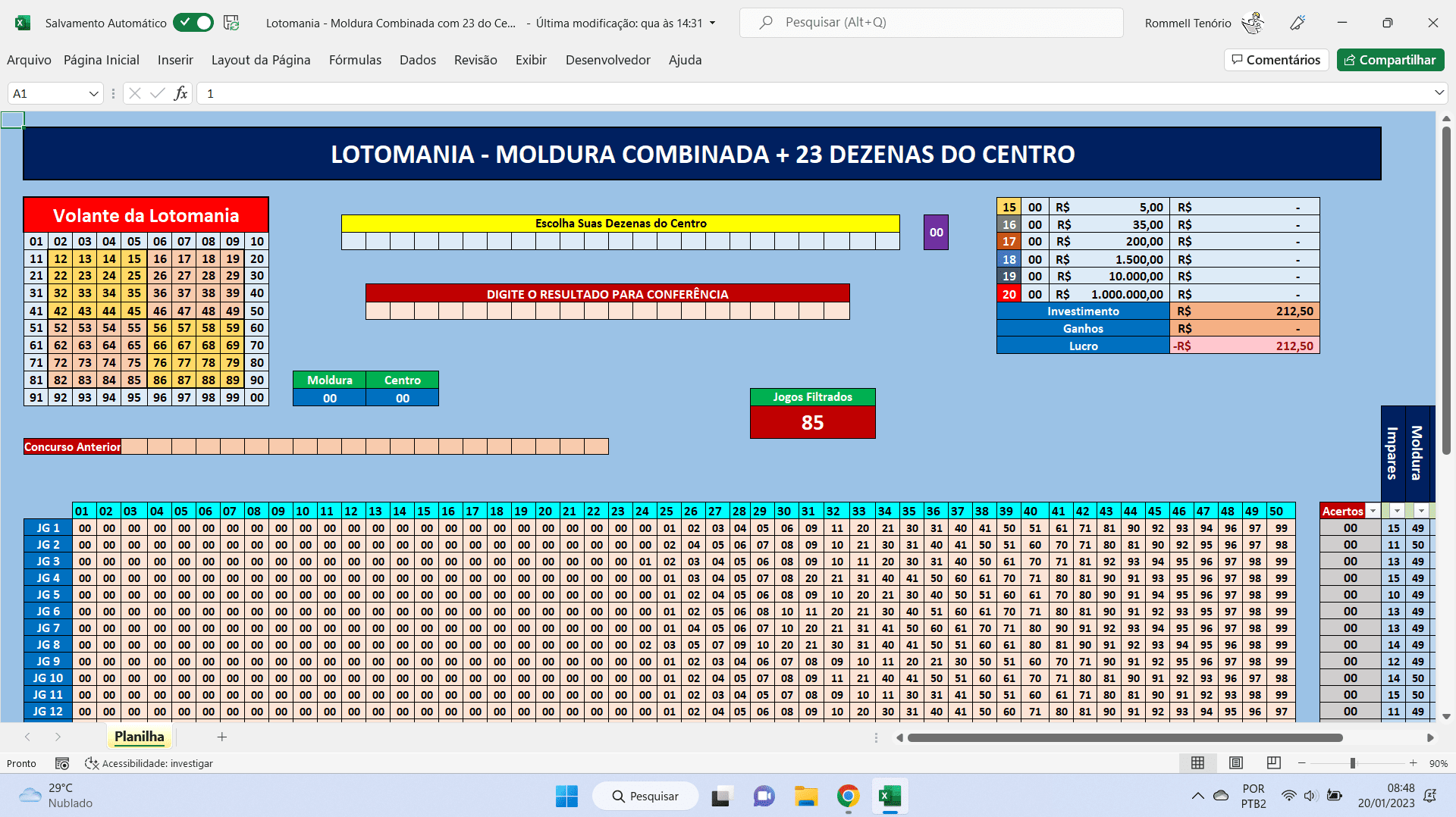Click the Excel icon on the taskbar
Image resolution: width=1456 pixels, height=817 pixels.
pos(890,796)
